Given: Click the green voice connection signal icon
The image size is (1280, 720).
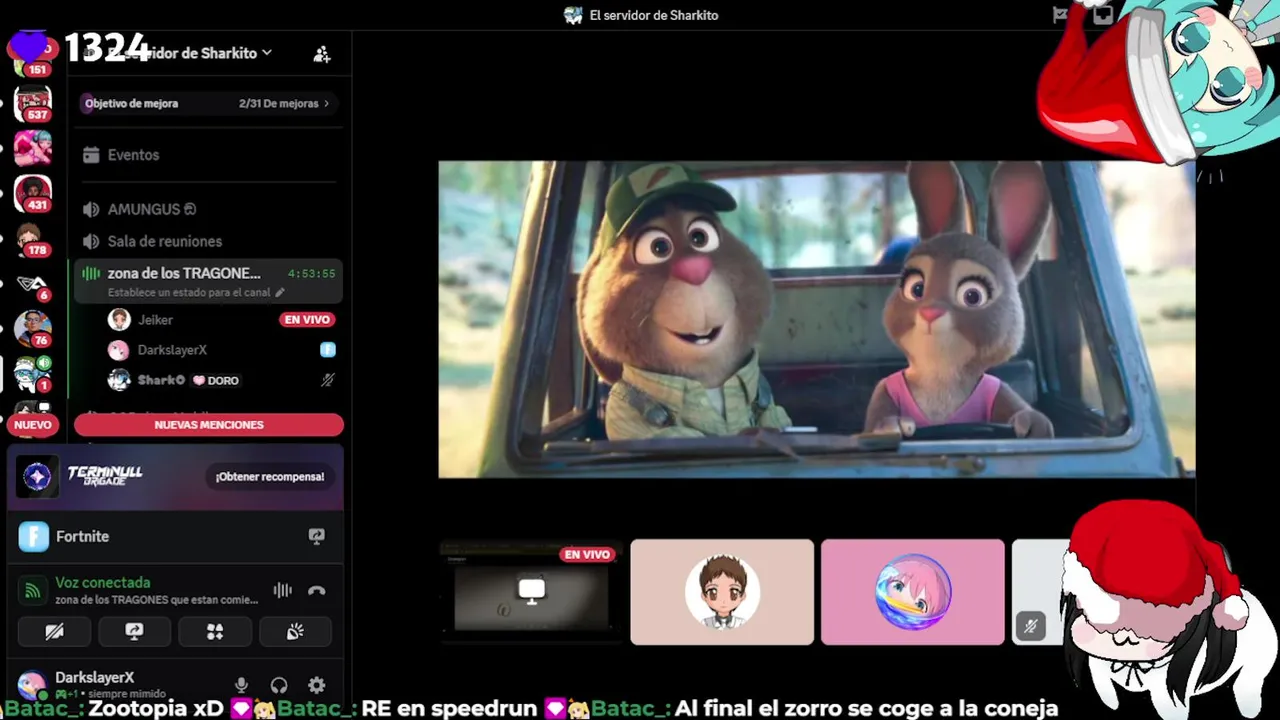Looking at the screenshot, I should tap(33, 590).
